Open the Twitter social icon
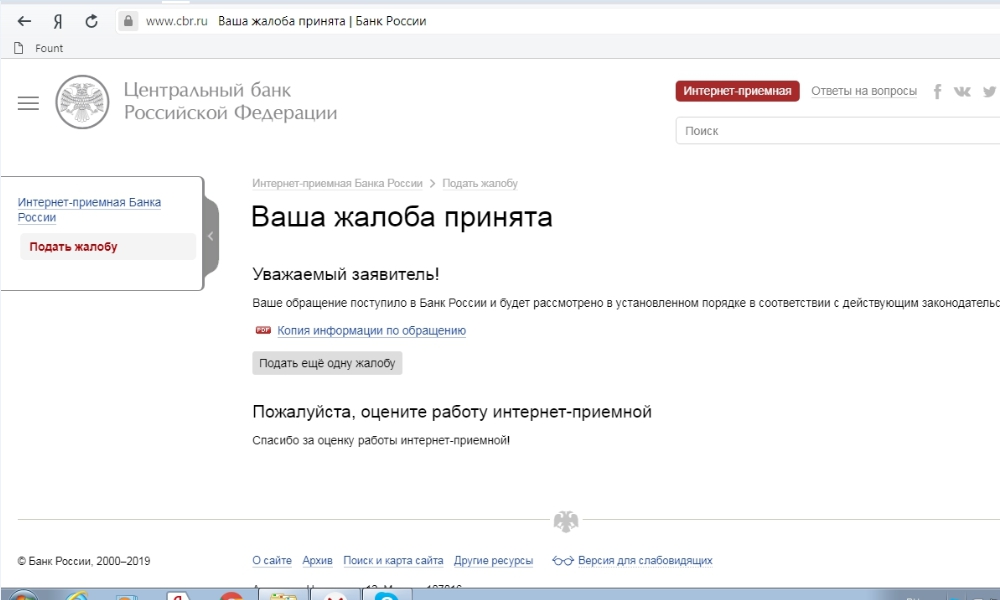 [x=989, y=92]
